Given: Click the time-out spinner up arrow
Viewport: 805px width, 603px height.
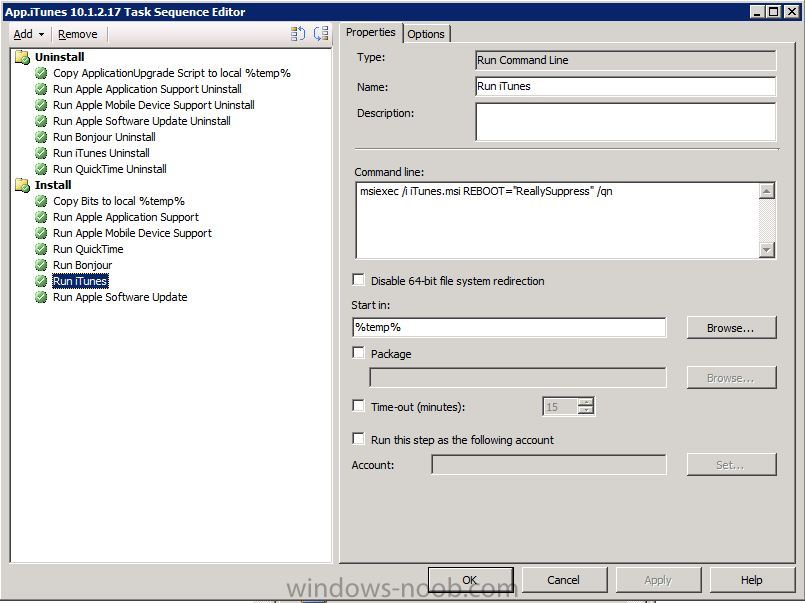Looking at the screenshot, I should coord(586,402).
